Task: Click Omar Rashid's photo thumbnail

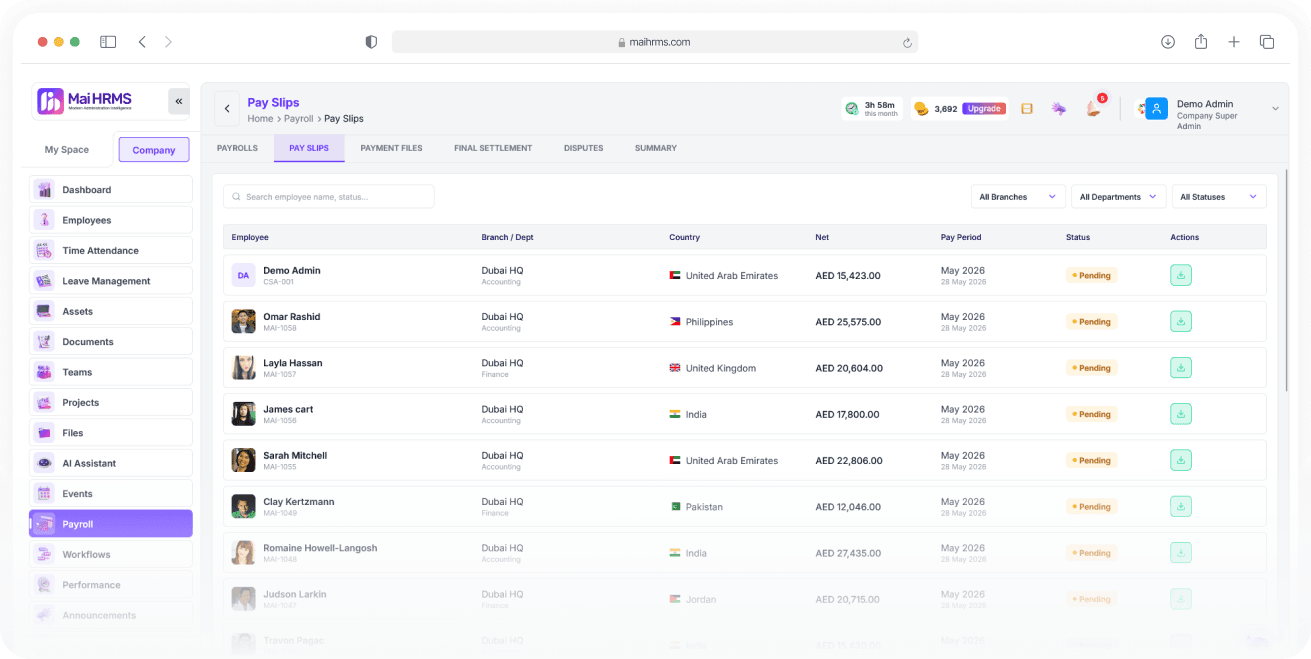Action: click(243, 321)
